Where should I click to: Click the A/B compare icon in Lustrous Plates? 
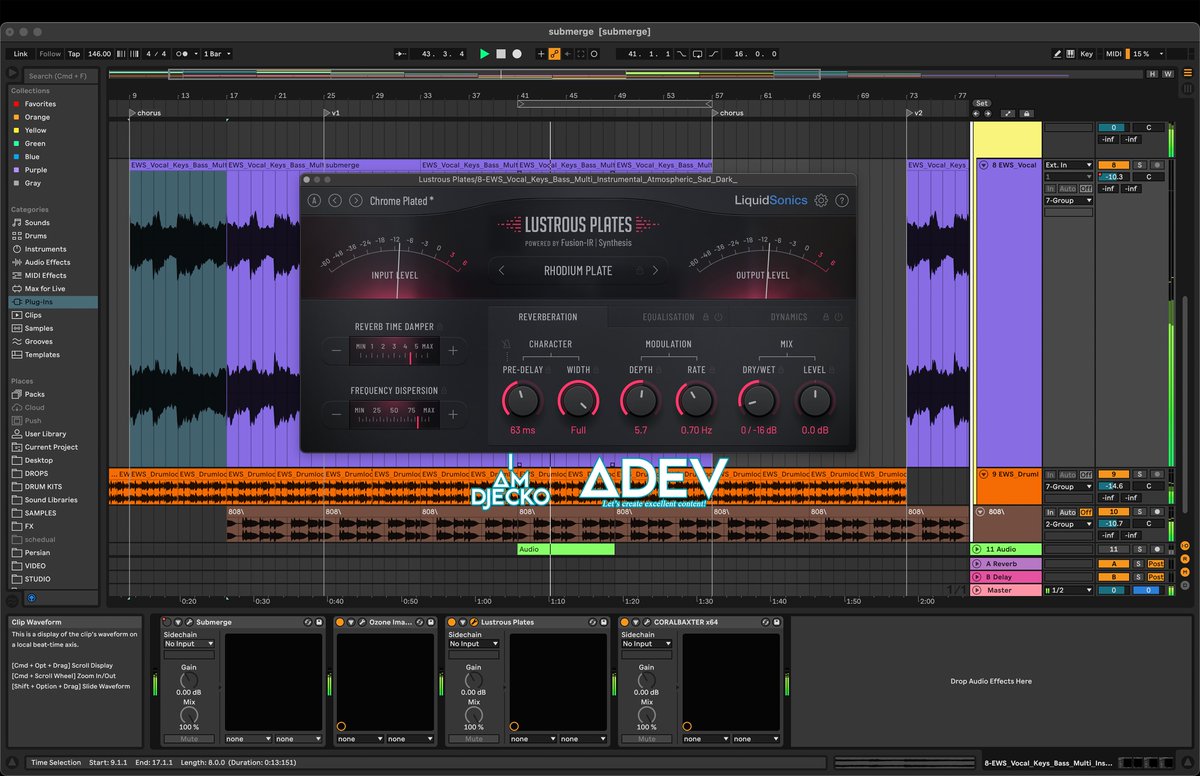click(314, 200)
